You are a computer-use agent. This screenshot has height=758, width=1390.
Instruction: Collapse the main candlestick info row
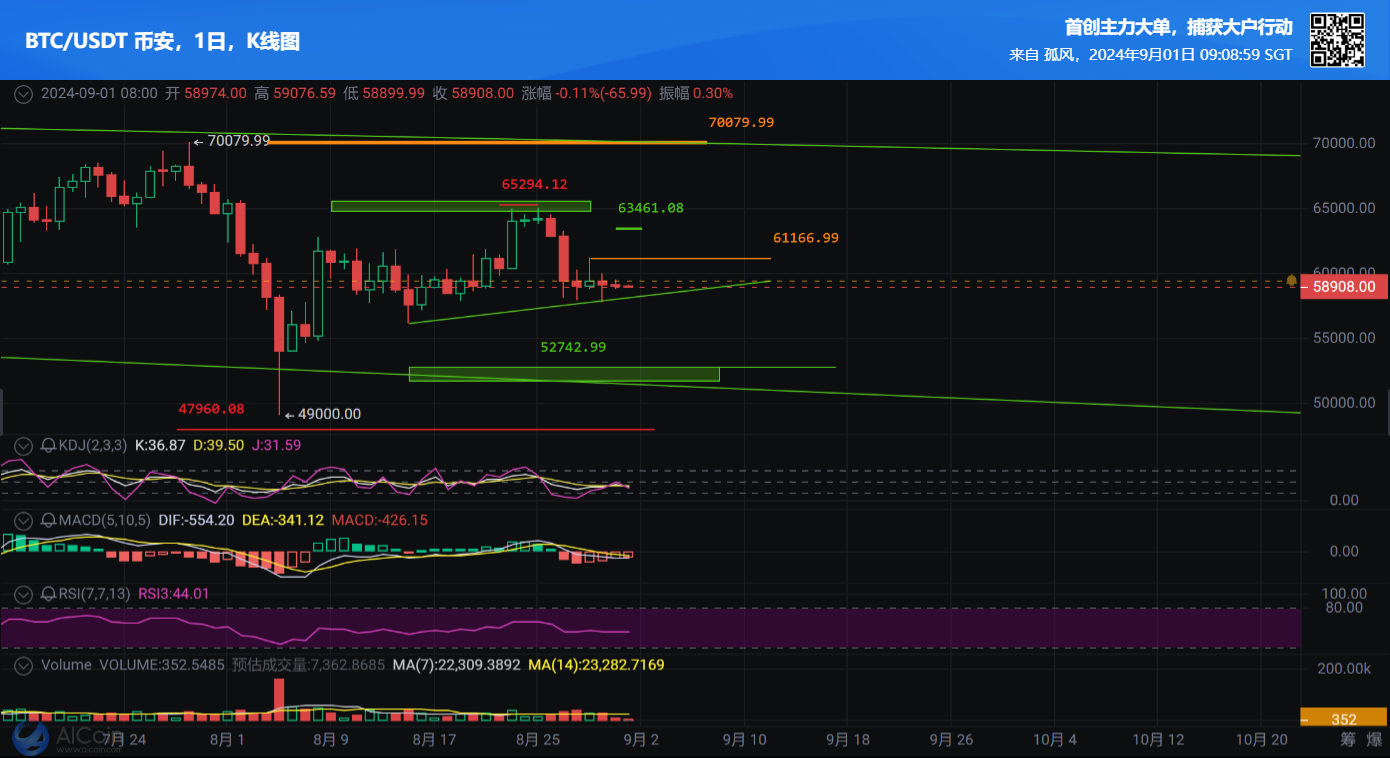pos(23,93)
